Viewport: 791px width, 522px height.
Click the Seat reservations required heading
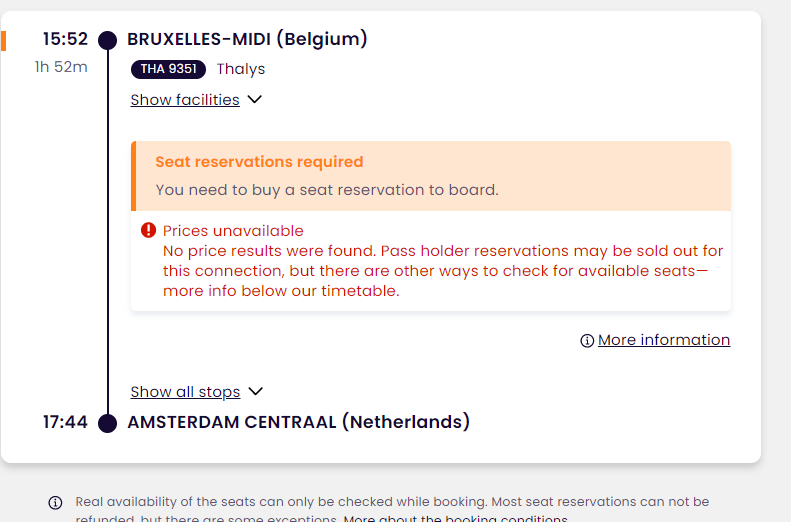tap(259, 162)
